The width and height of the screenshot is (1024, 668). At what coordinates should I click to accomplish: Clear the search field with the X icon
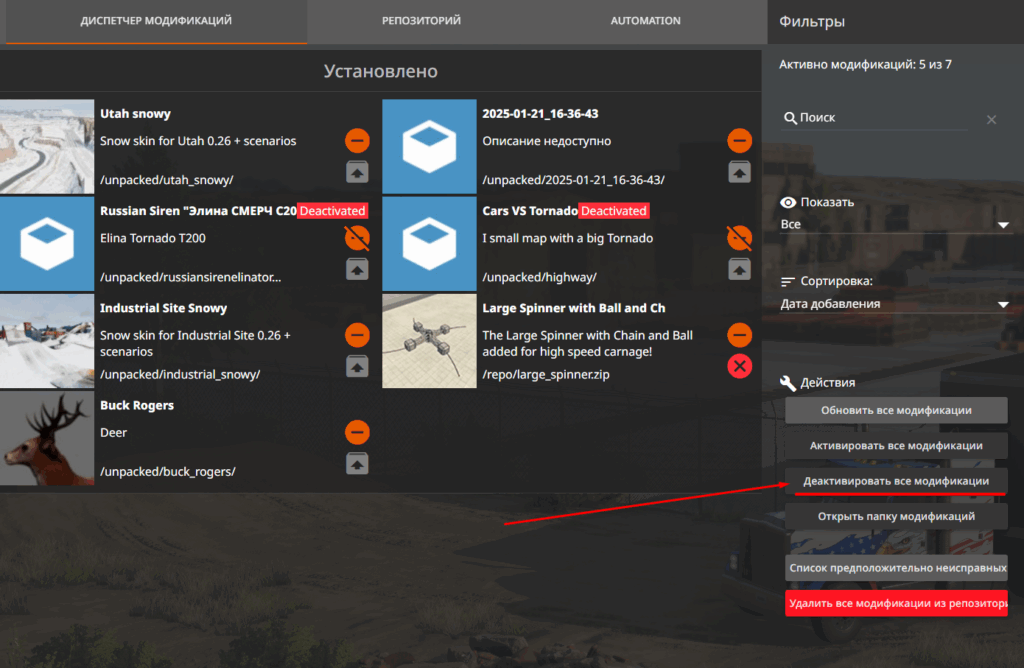click(991, 119)
